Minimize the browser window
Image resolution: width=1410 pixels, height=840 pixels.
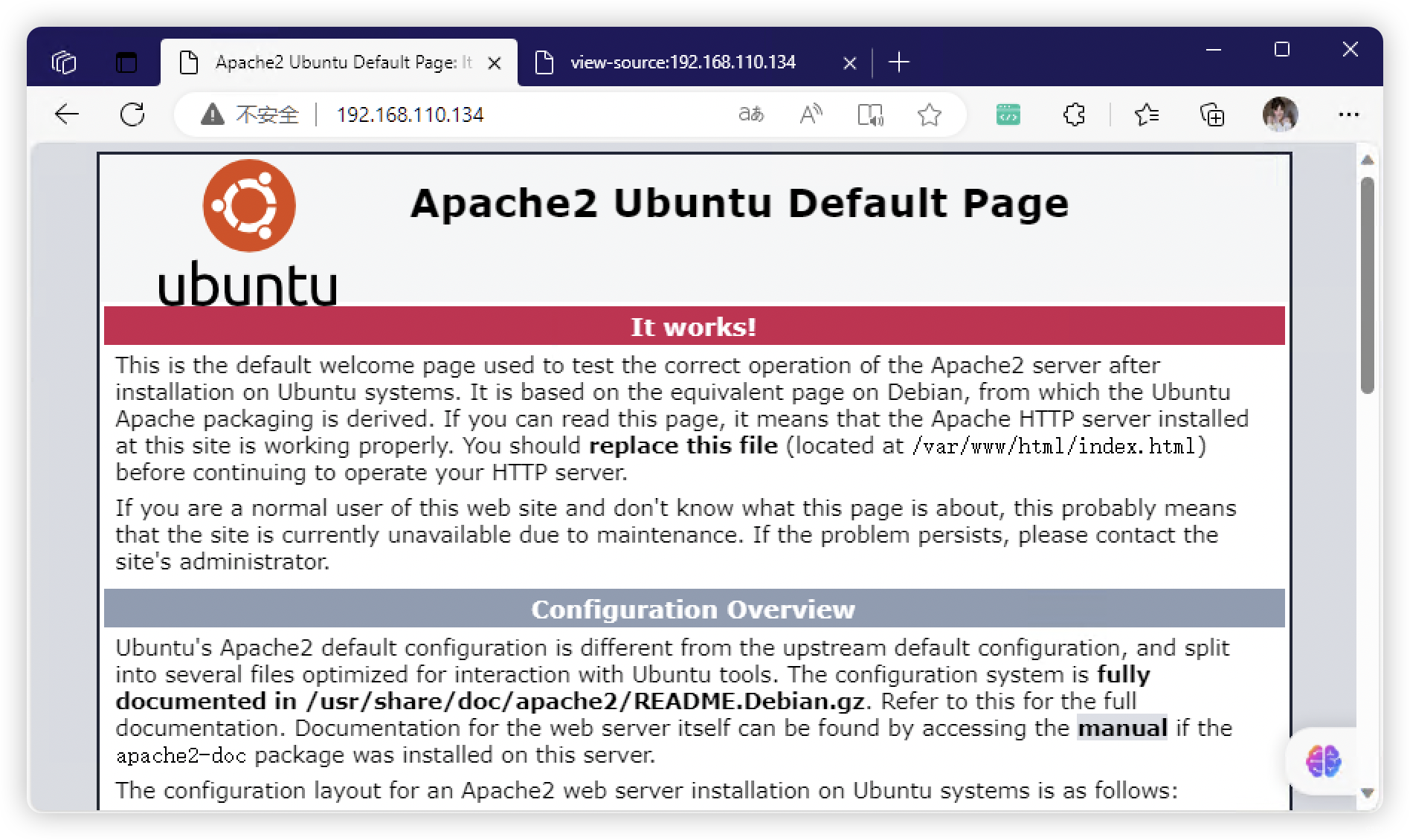(1214, 50)
